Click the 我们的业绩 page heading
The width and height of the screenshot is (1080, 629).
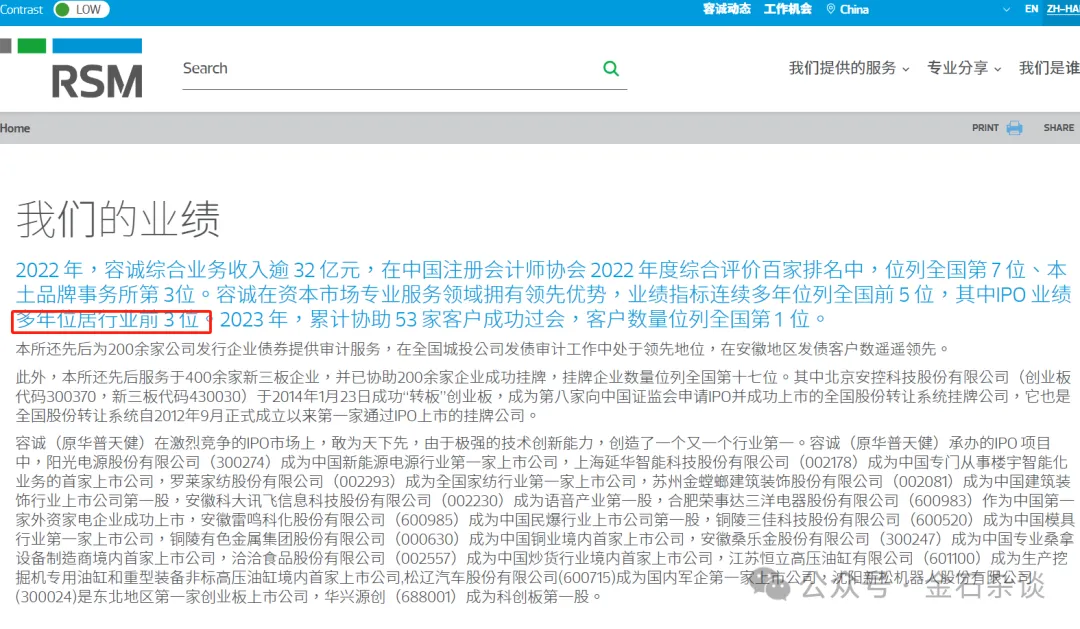118,219
